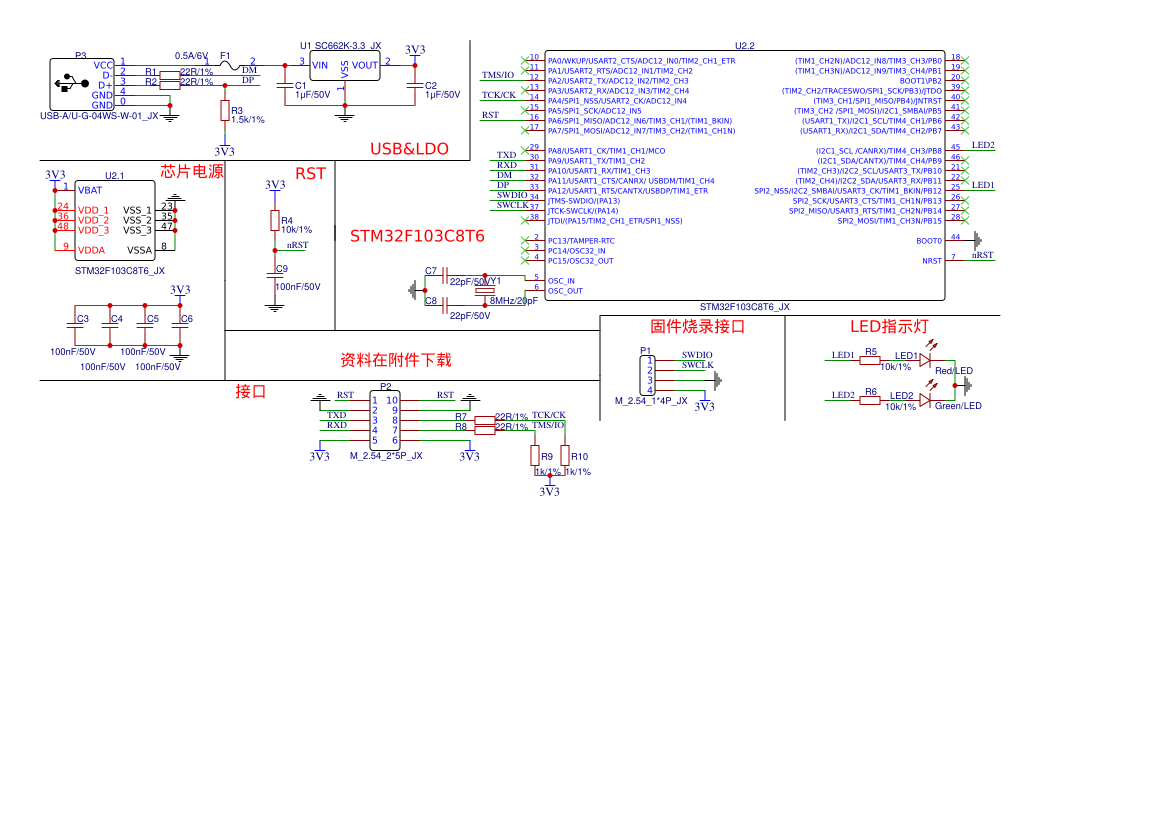Viewport: 1169px width, 827px height.
Task: Click the USB&LDO section title
Action: point(409,148)
